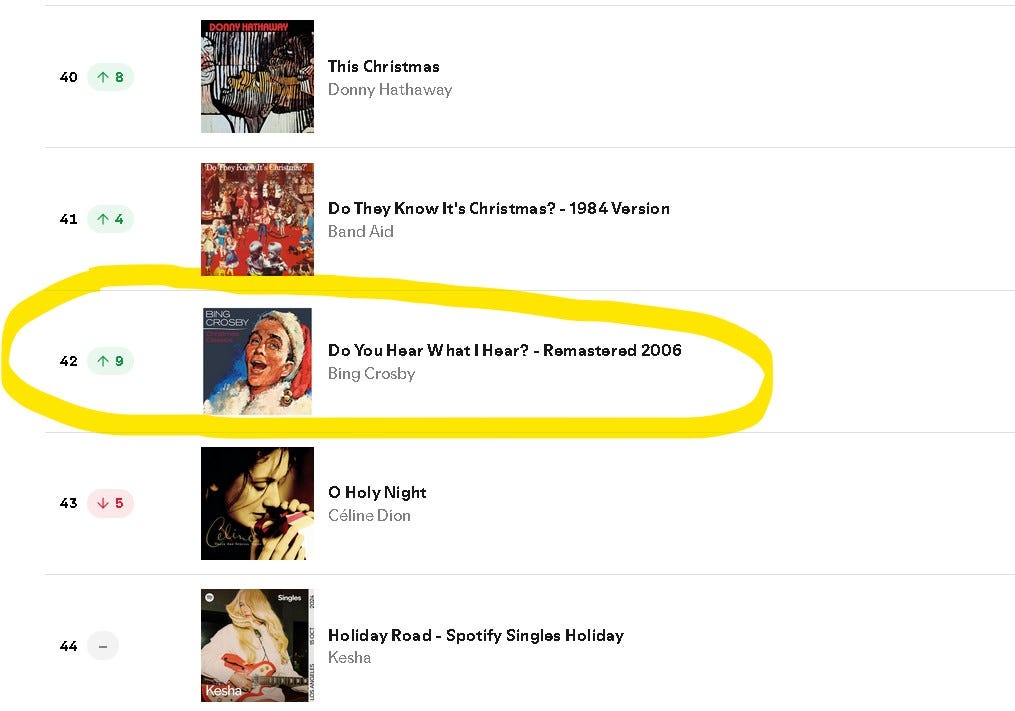Screen dimensions: 1015x711
Task: Click the up 8 rank change badge
Action: (x=110, y=77)
